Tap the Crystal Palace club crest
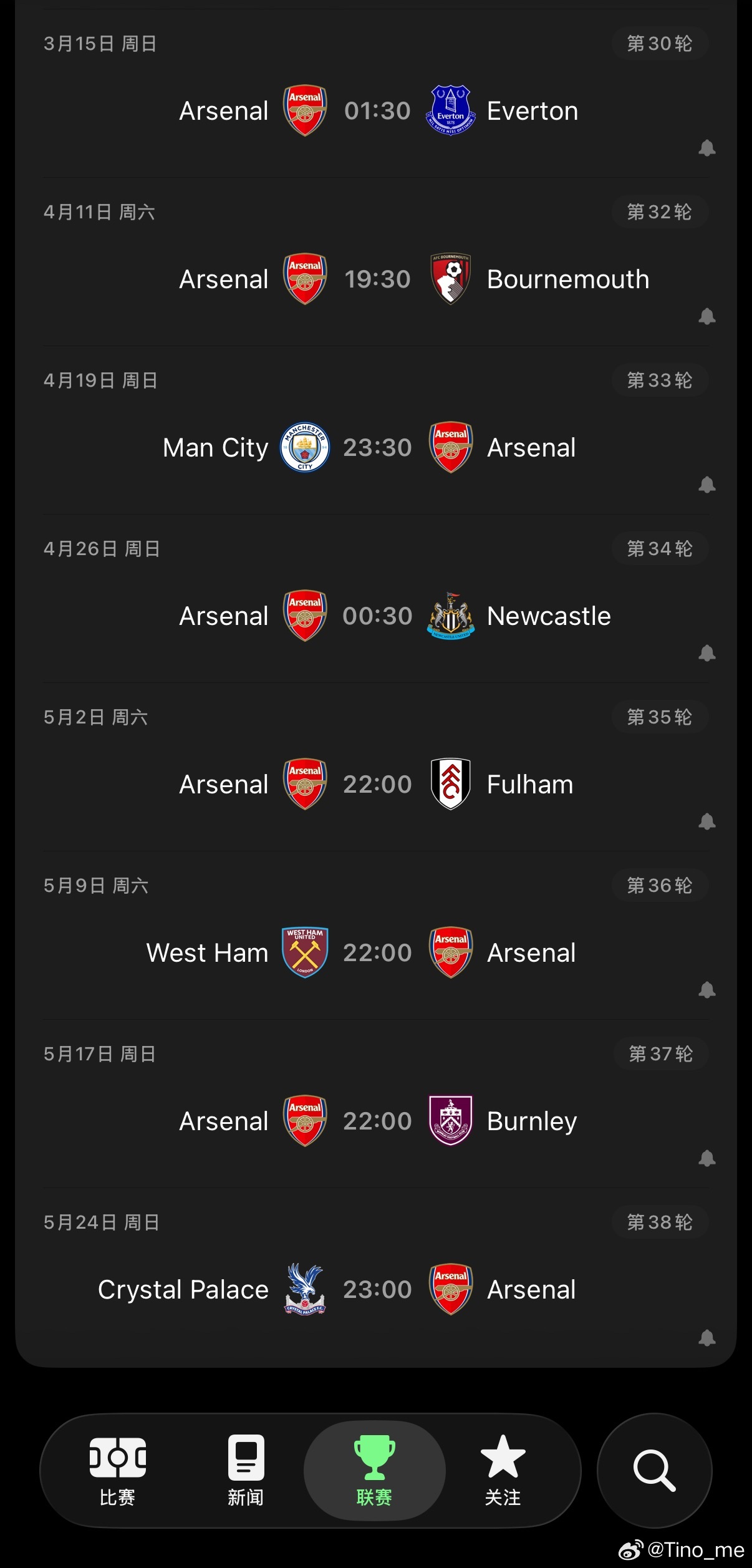 (x=305, y=1289)
